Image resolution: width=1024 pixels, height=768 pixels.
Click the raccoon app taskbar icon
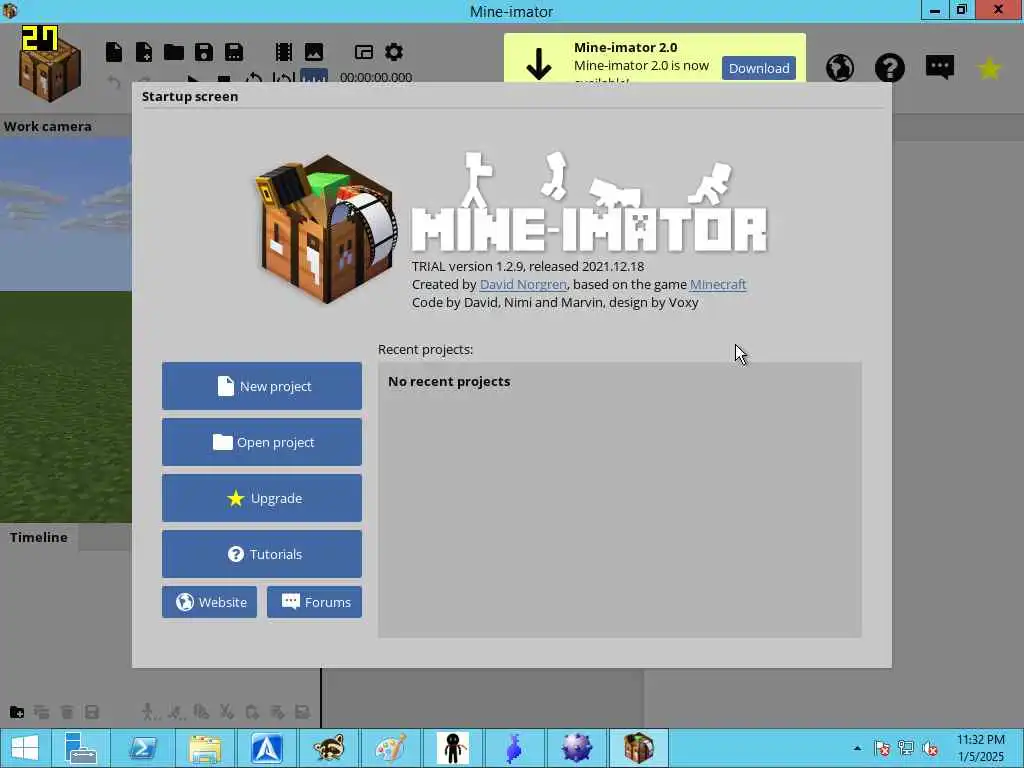point(328,748)
